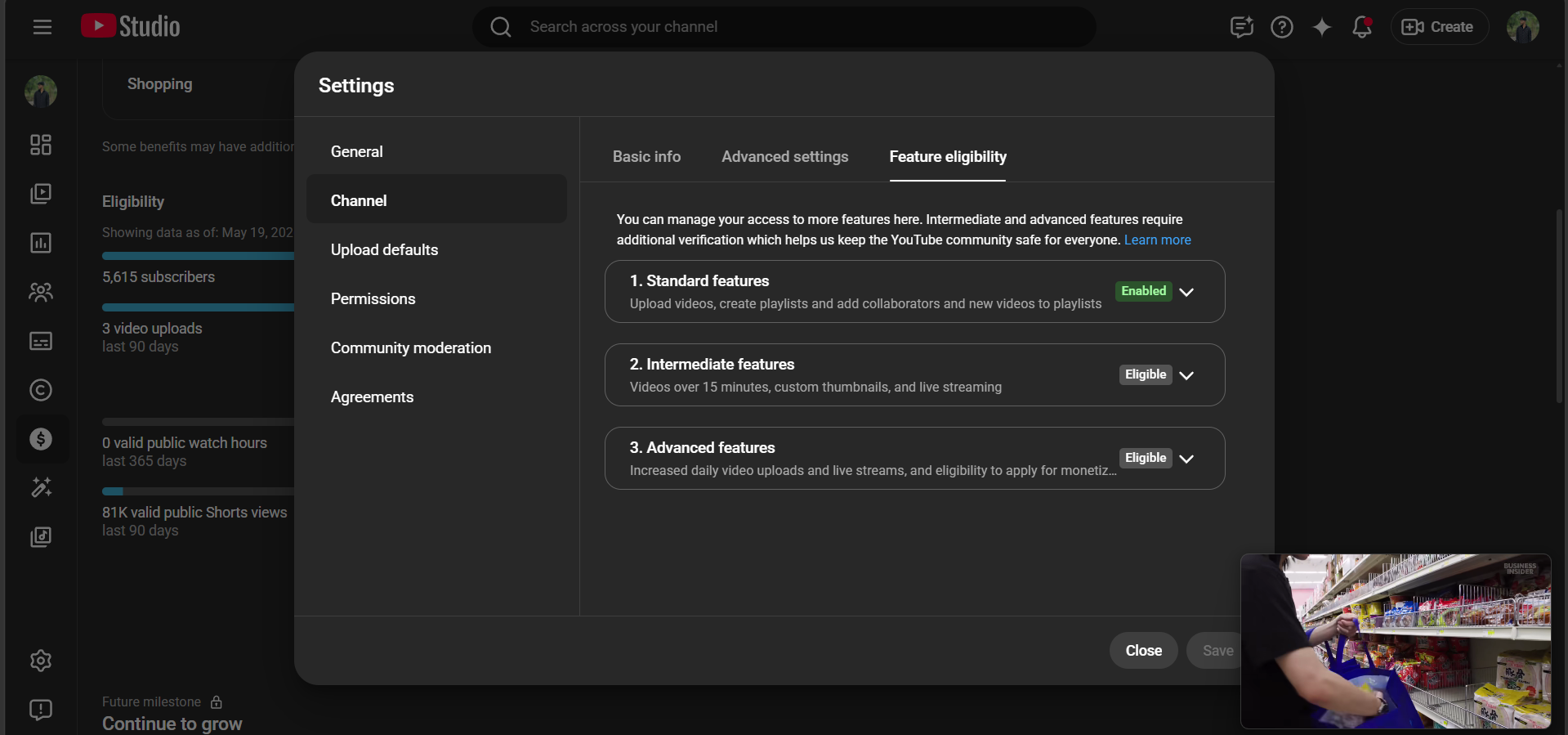The width and height of the screenshot is (1568, 735).
Task: Switch to the Basic info tab
Action: click(646, 157)
